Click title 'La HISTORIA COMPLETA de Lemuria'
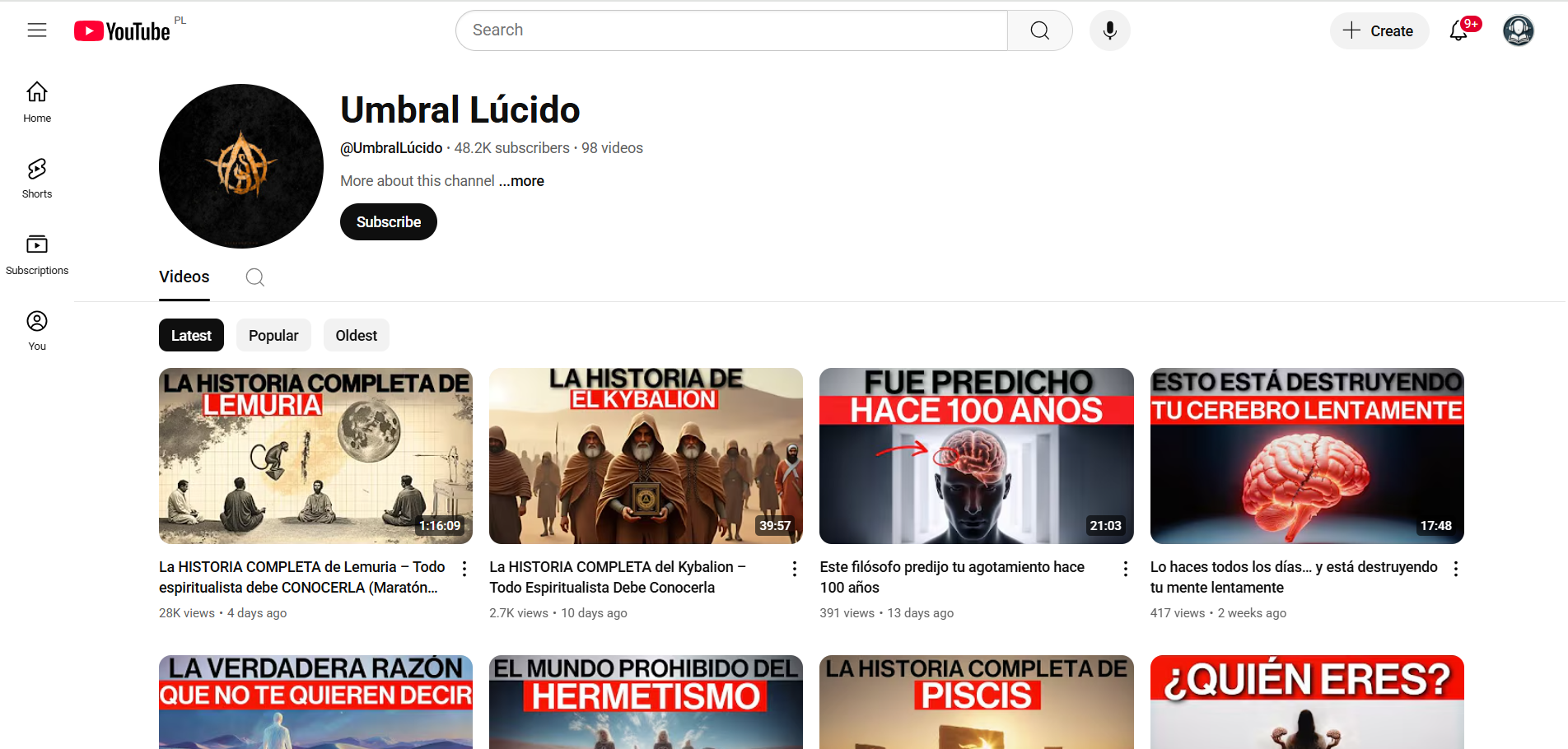This screenshot has height=749, width=1568. pos(302,577)
